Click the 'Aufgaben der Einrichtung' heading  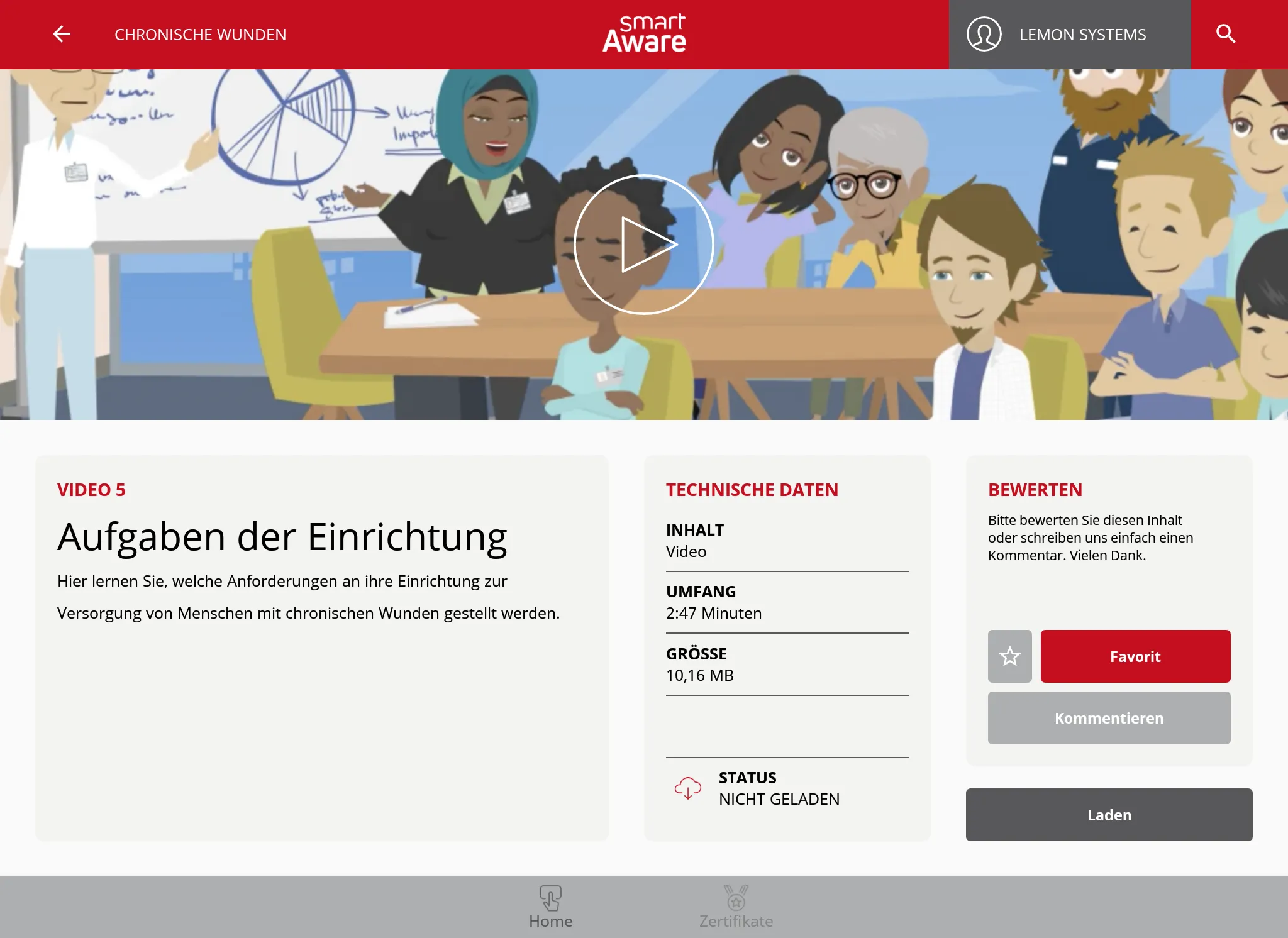tap(282, 537)
